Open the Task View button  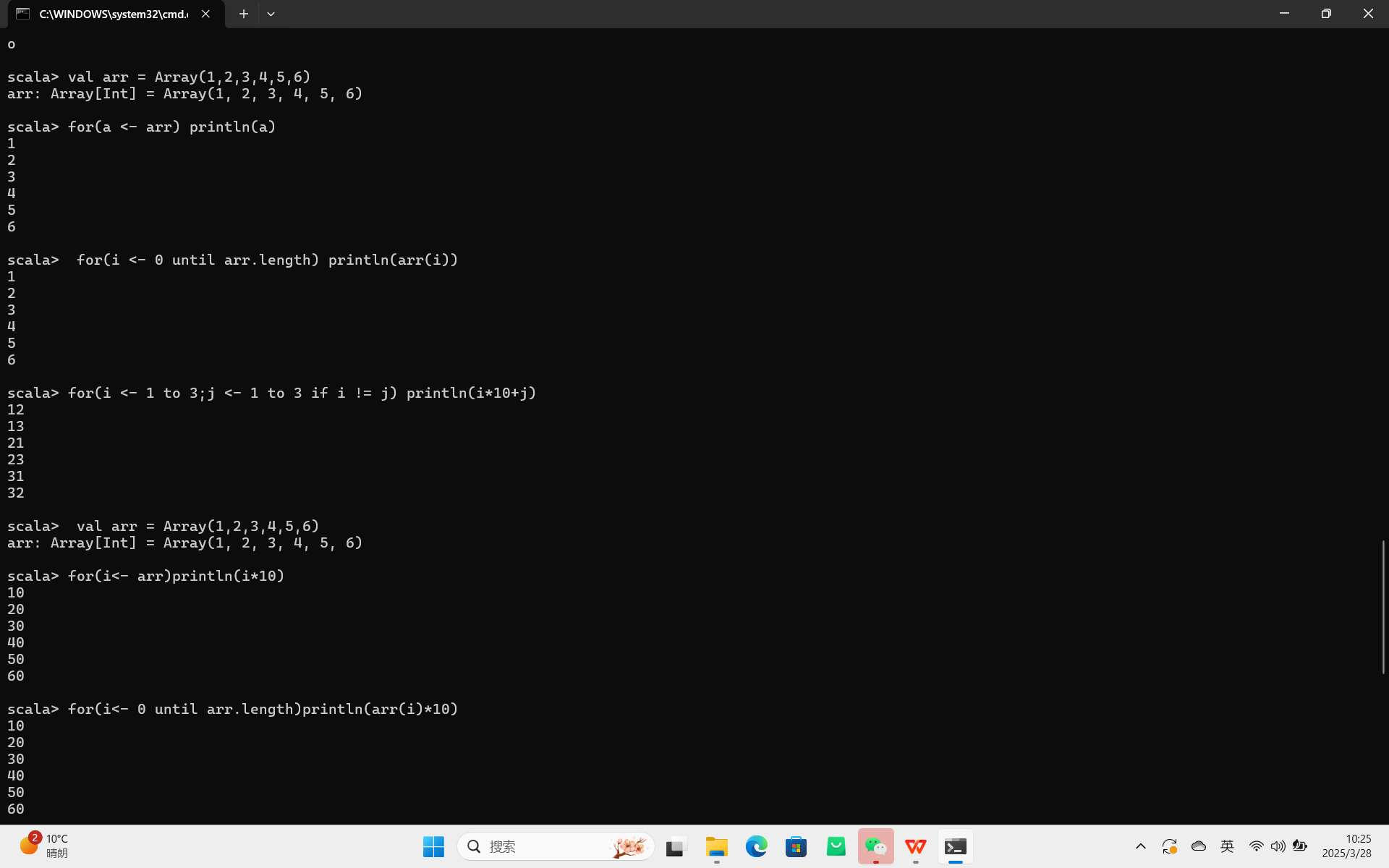tap(676, 846)
